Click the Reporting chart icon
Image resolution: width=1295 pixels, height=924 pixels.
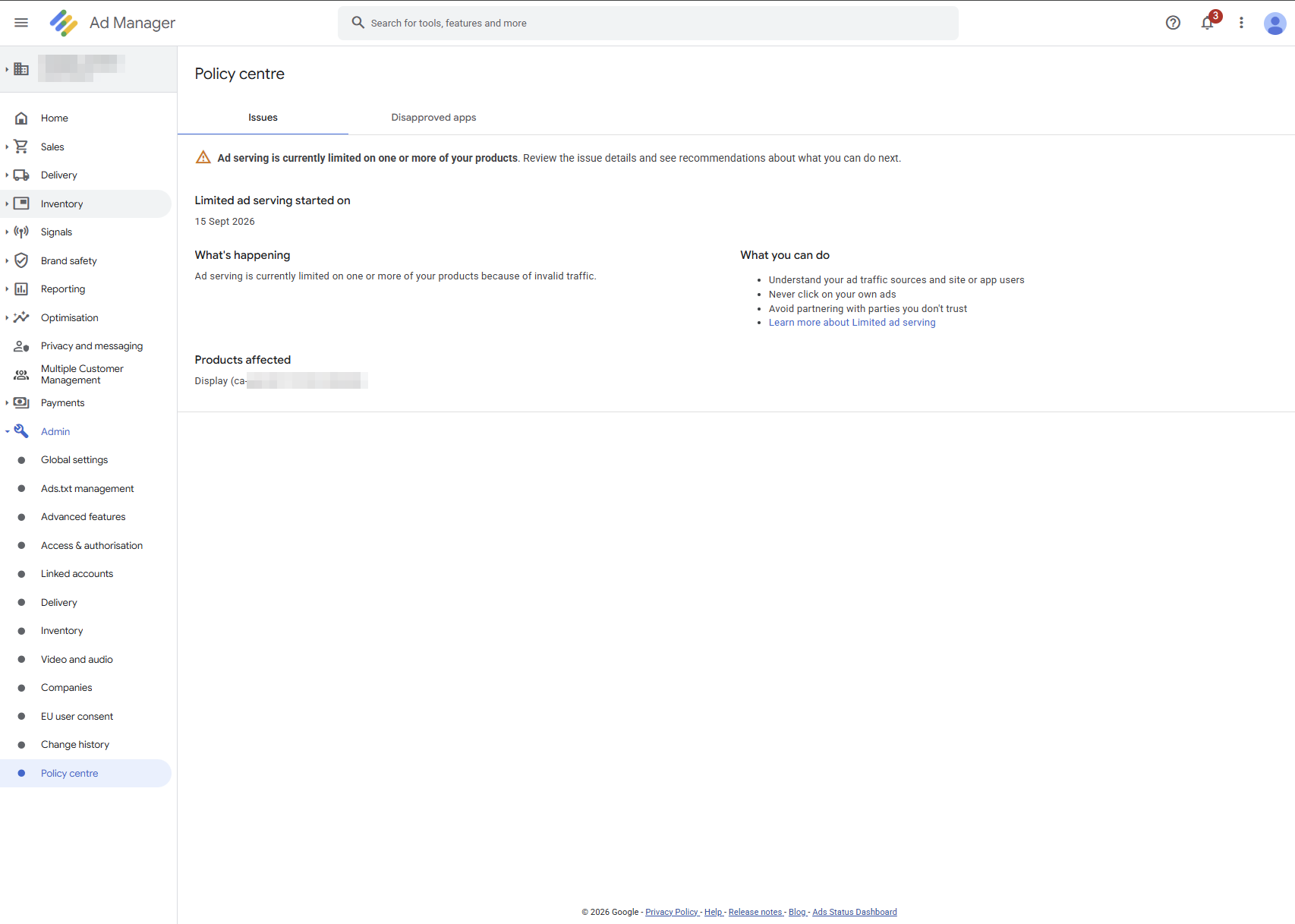[x=21, y=289]
